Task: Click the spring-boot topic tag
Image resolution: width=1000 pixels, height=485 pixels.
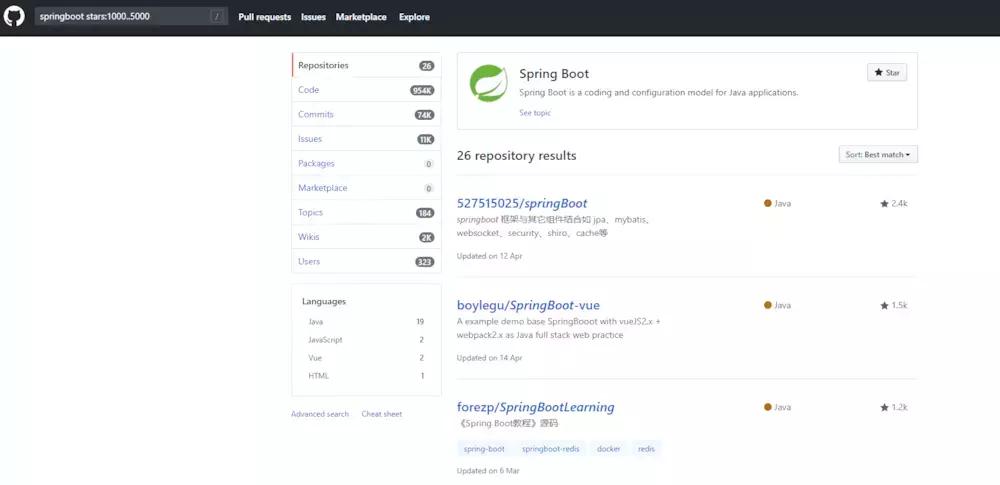Action: click(x=484, y=449)
